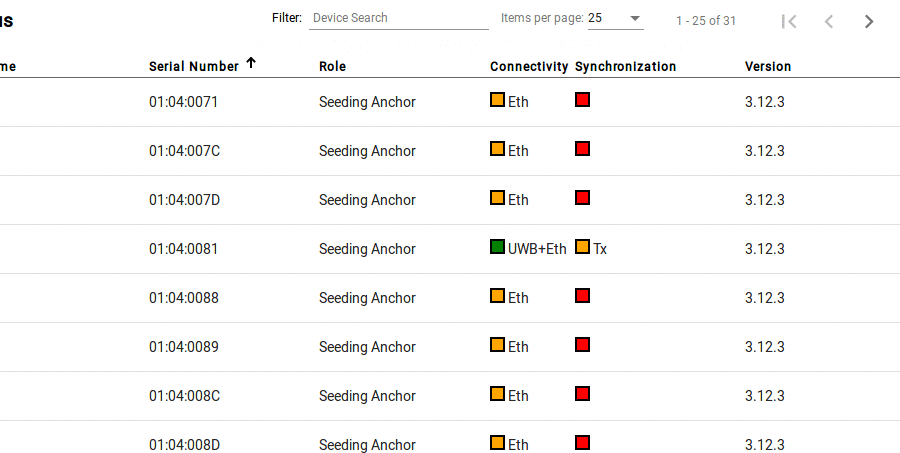Click red synchronization status of 01:04:0071
Image resolution: width=900 pixels, height=453 pixels.
point(583,100)
